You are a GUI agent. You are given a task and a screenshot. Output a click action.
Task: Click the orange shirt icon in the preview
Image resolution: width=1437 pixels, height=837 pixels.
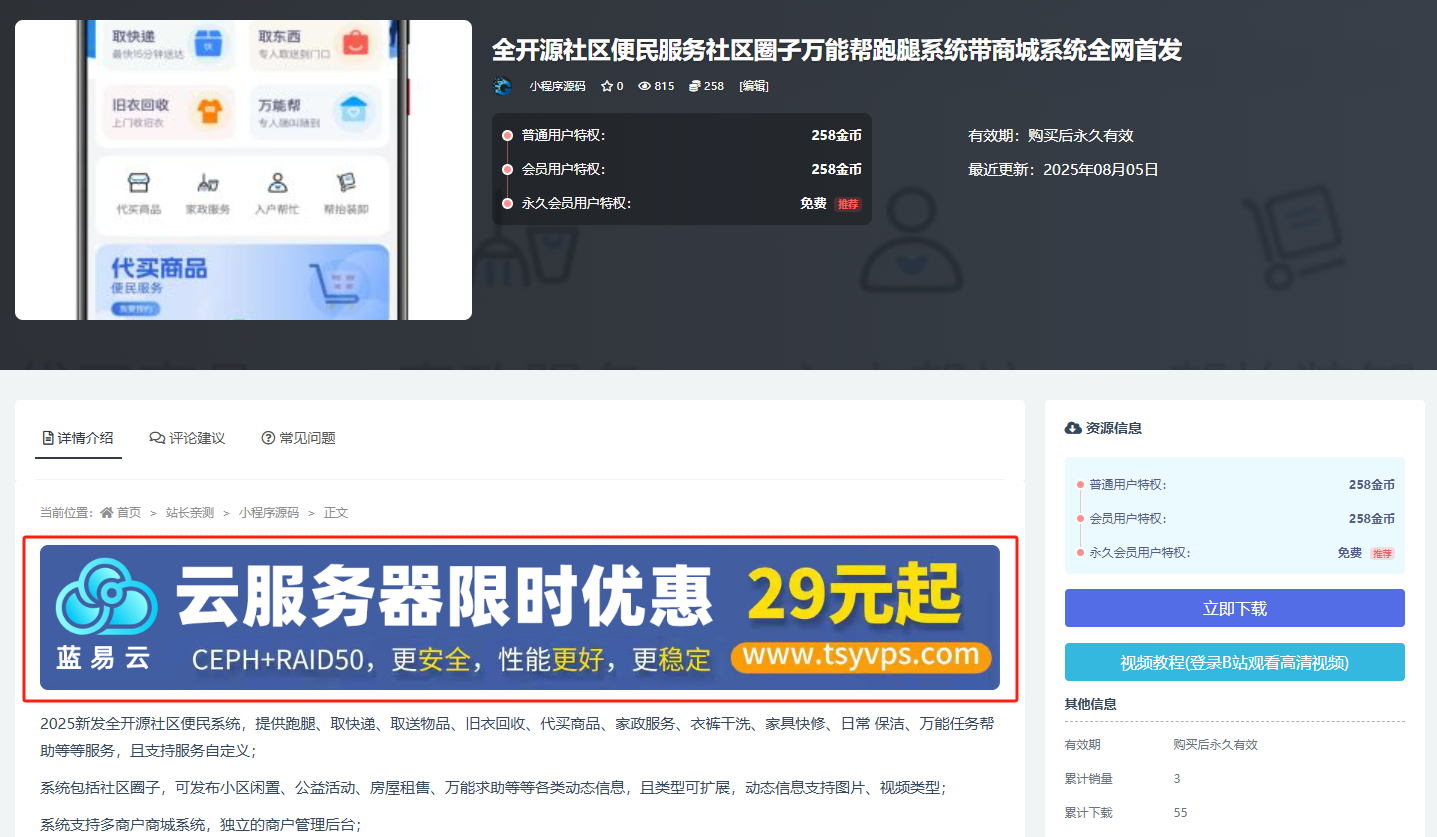point(210,112)
